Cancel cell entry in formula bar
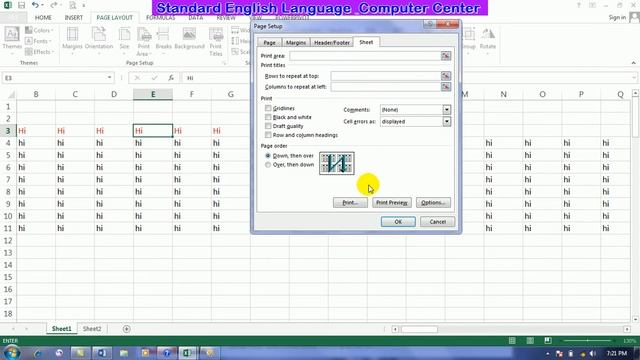 point(137,78)
